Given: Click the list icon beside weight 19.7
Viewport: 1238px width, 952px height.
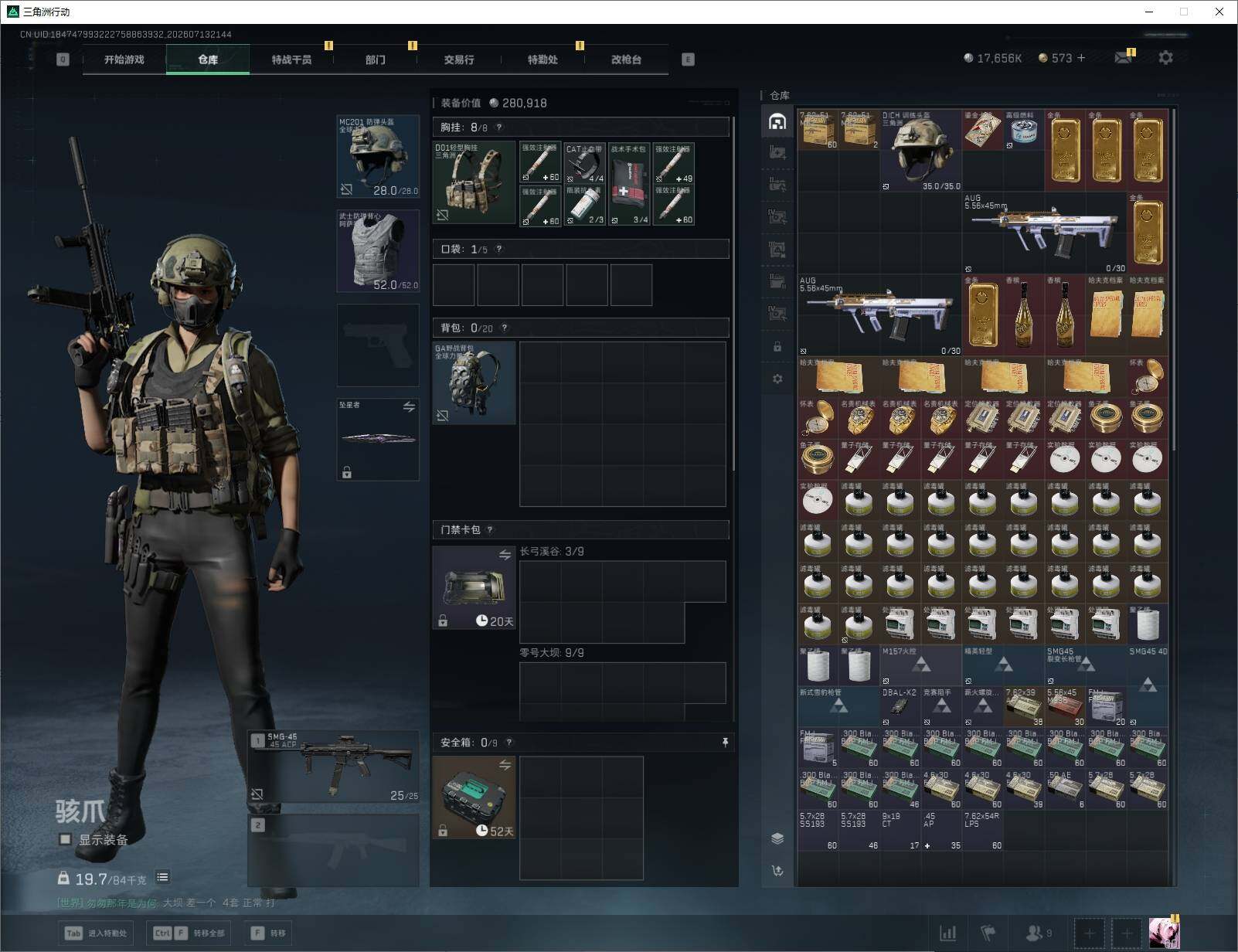Looking at the screenshot, I should 162,877.
